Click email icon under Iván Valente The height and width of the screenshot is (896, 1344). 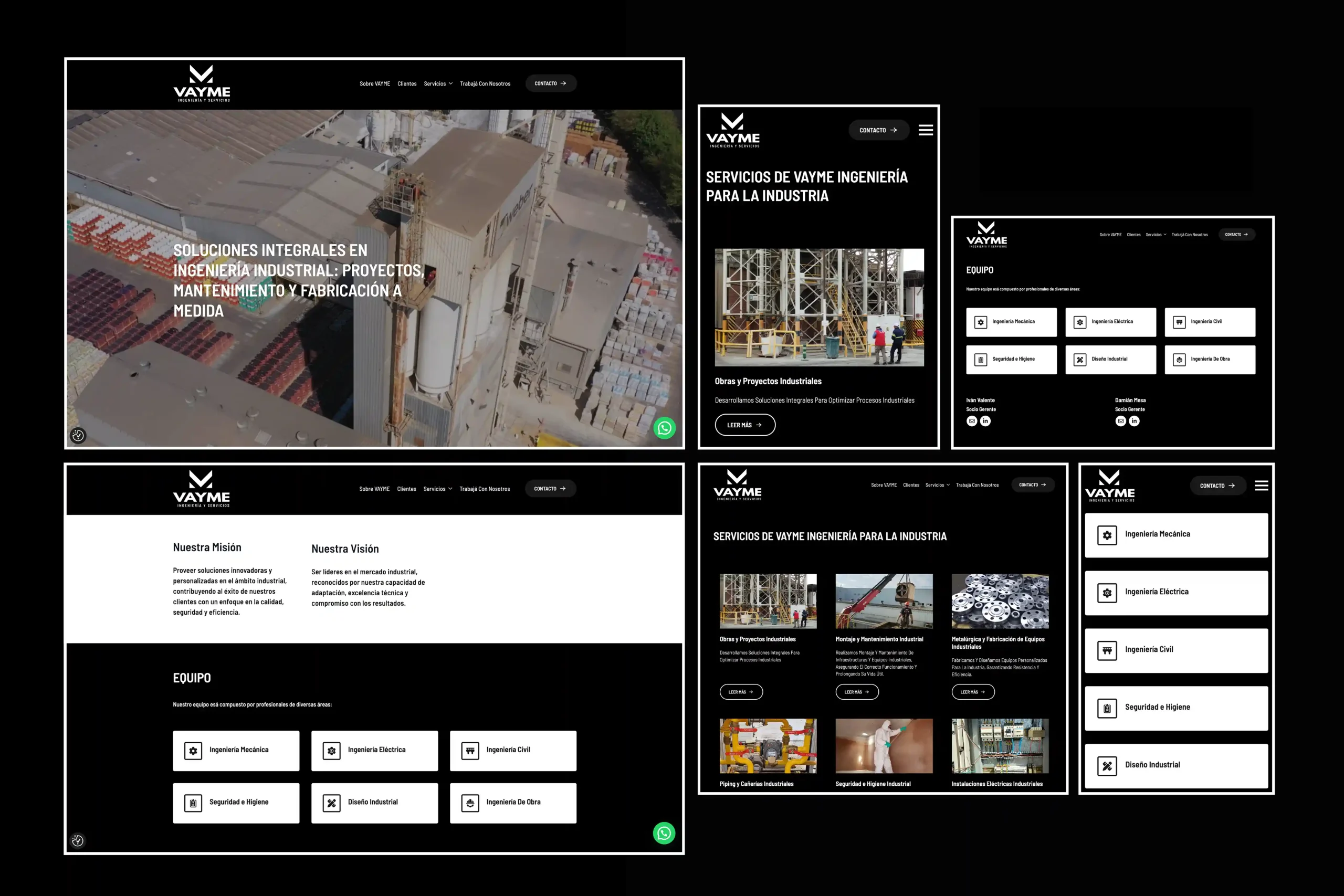[971, 421]
